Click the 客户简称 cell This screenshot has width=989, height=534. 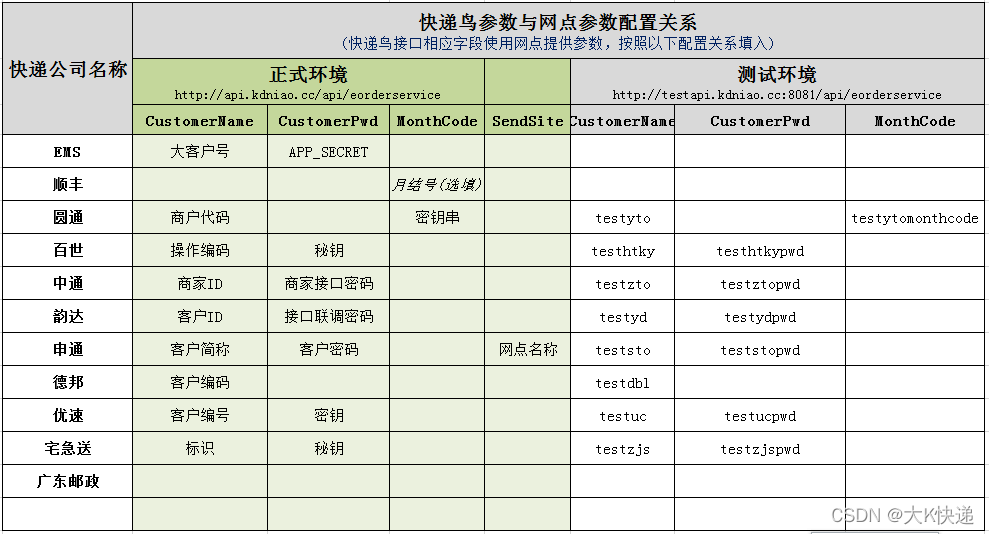[200, 349]
